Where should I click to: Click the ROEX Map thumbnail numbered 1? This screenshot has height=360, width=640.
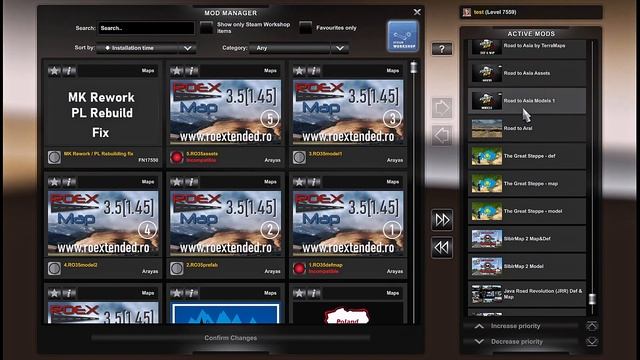pos(348,223)
